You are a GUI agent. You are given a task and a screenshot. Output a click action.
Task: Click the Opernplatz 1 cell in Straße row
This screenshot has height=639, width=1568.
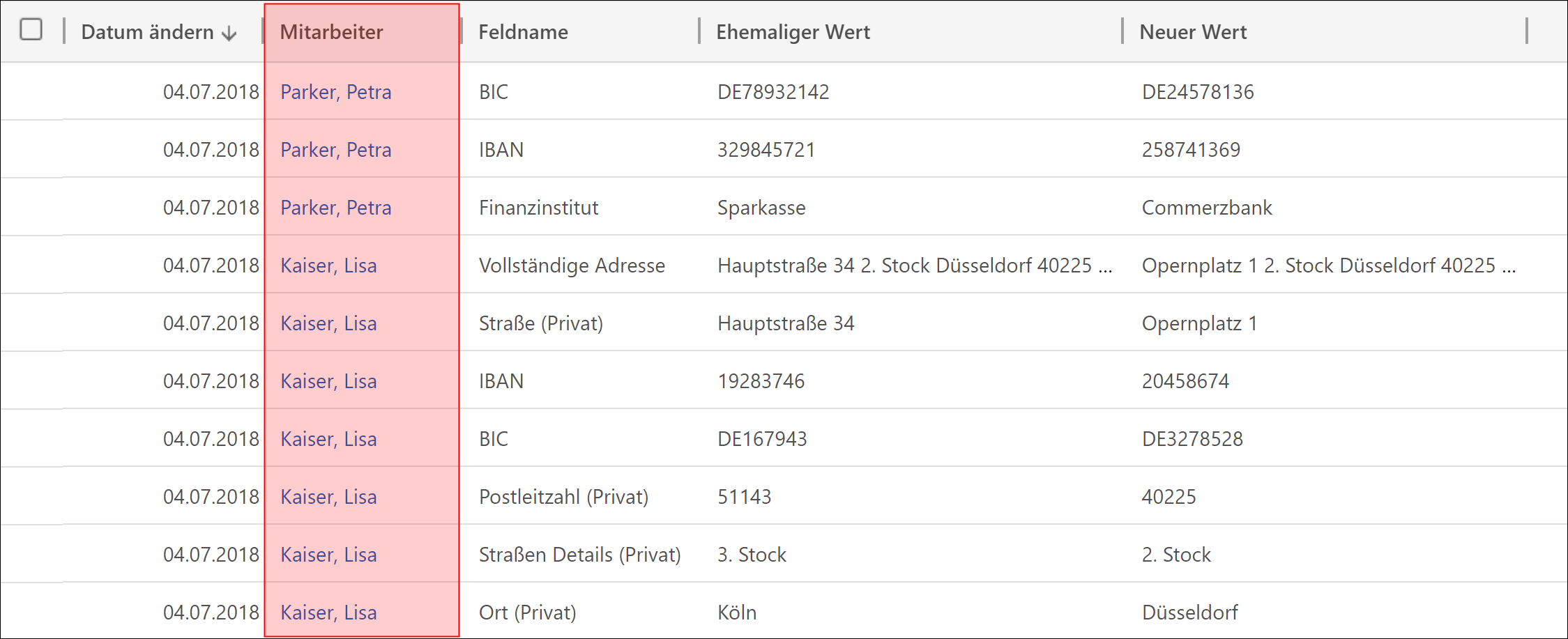[x=1199, y=323]
